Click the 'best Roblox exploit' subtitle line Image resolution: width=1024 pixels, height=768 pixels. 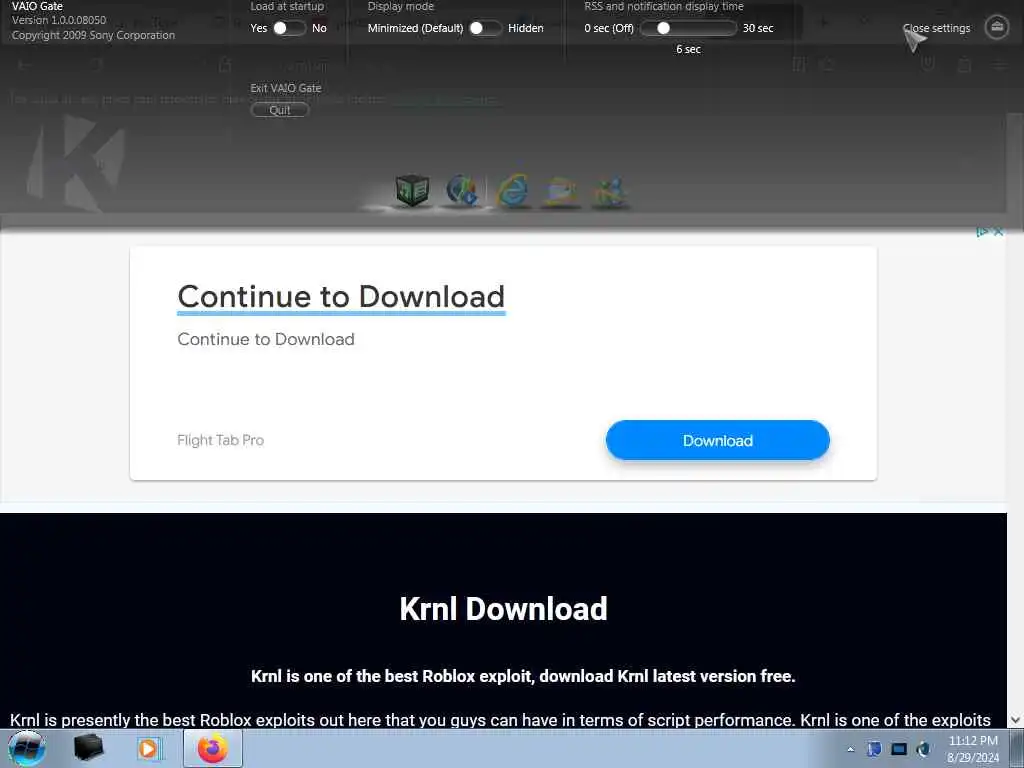click(x=523, y=676)
